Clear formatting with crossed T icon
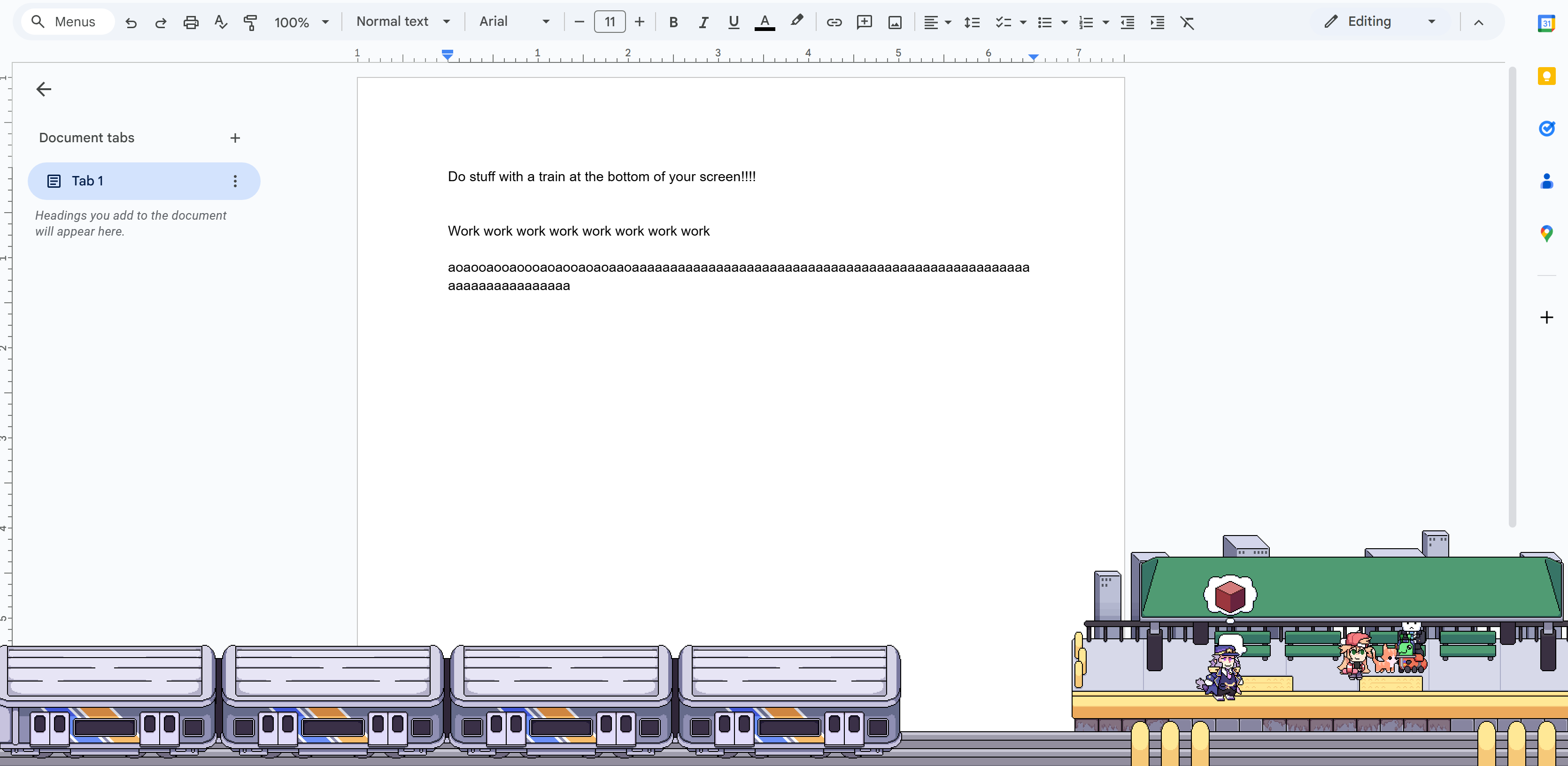The height and width of the screenshot is (766, 1568). (1187, 23)
